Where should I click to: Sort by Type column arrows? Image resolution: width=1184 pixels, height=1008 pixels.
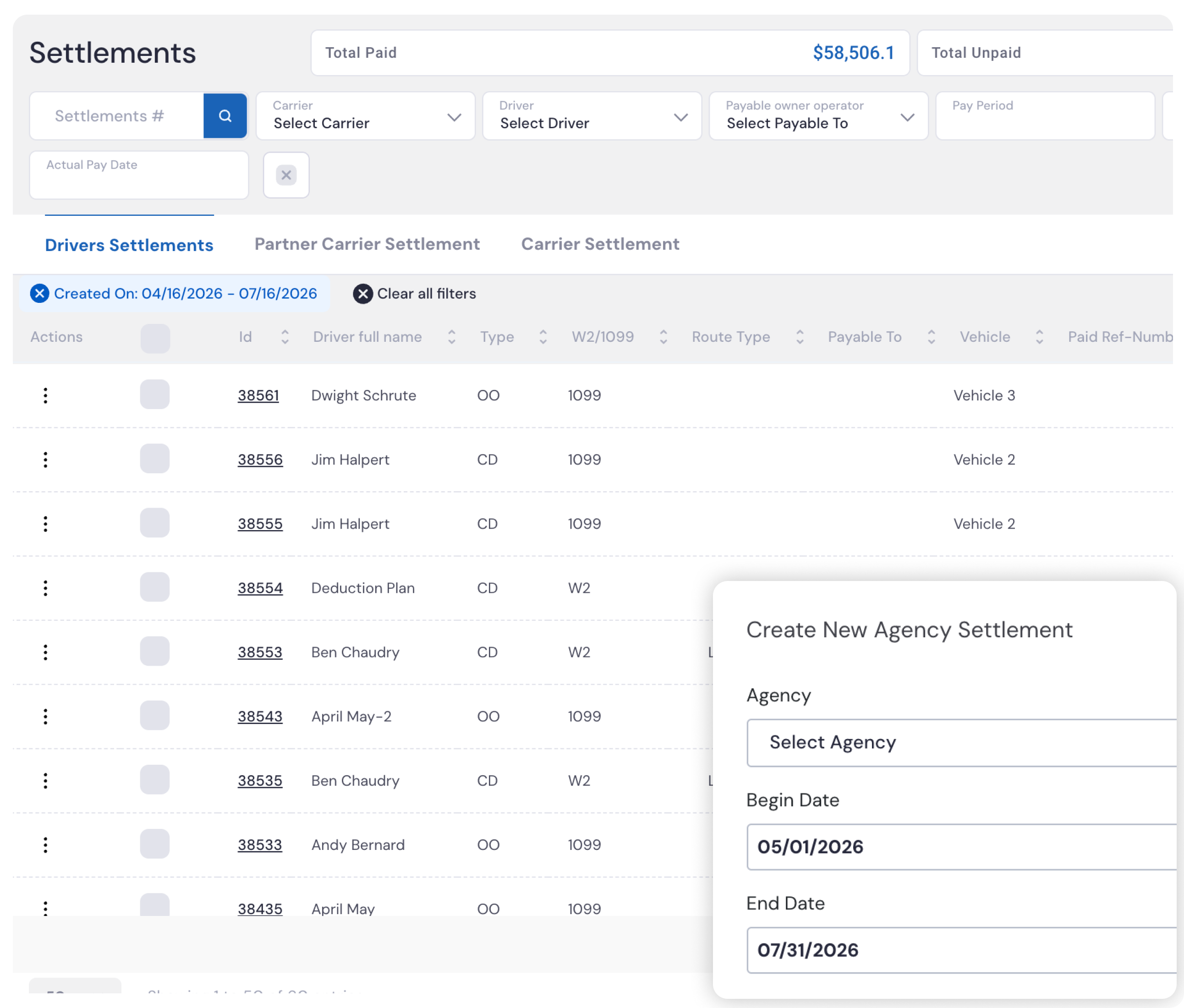coord(543,337)
